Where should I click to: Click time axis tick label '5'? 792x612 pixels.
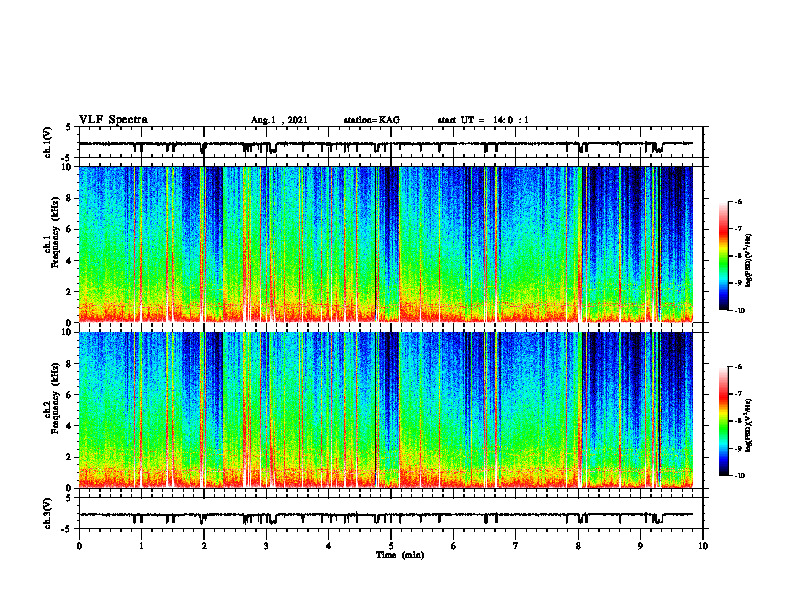pos(391,546)
